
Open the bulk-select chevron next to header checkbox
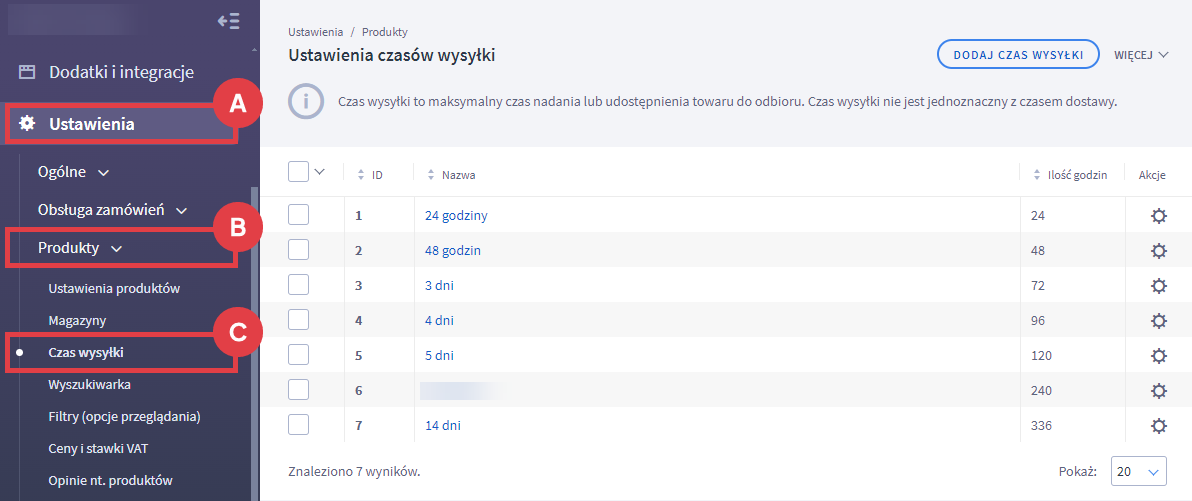click(319, 172)
